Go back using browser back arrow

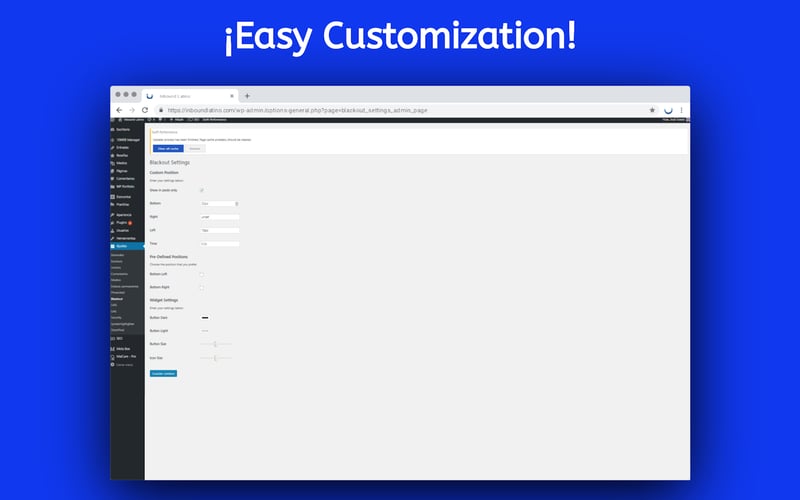119,110
